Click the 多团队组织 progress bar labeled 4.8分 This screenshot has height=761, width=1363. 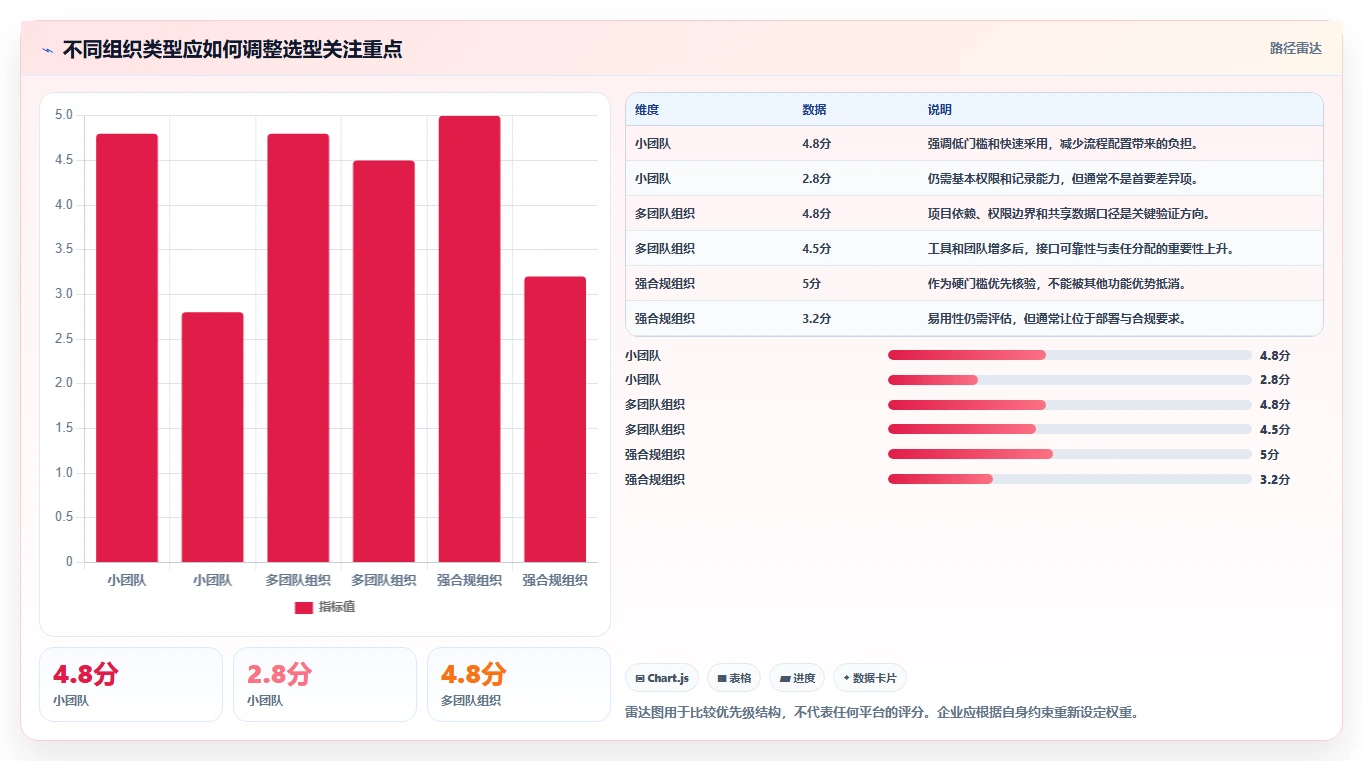pyautogui.click(x=1070, y=405)
